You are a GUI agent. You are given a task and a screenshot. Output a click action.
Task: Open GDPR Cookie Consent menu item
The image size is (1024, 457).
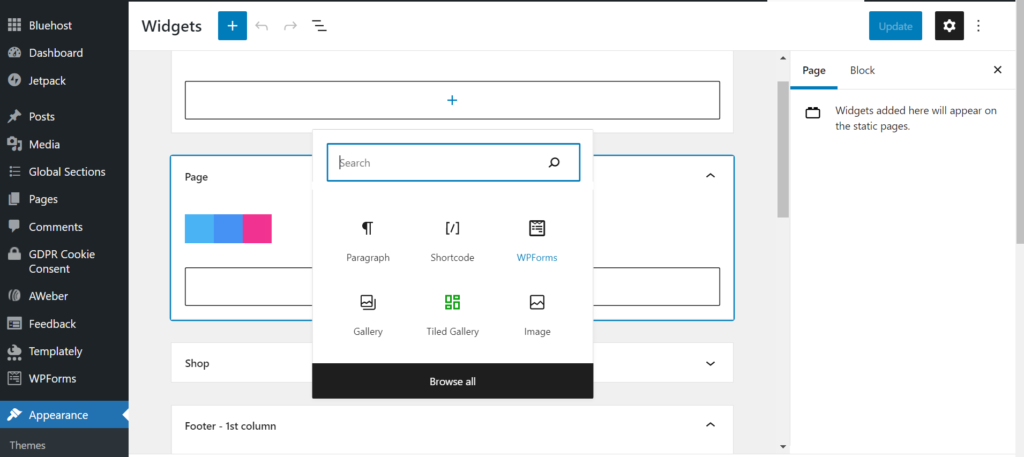click(x=64, y=261)
